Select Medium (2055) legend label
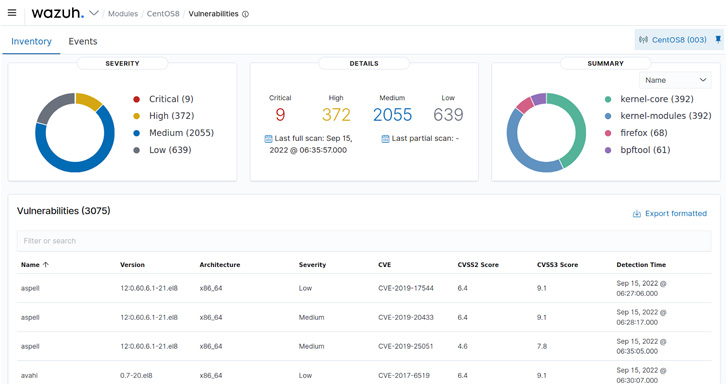 coord(181,133)
